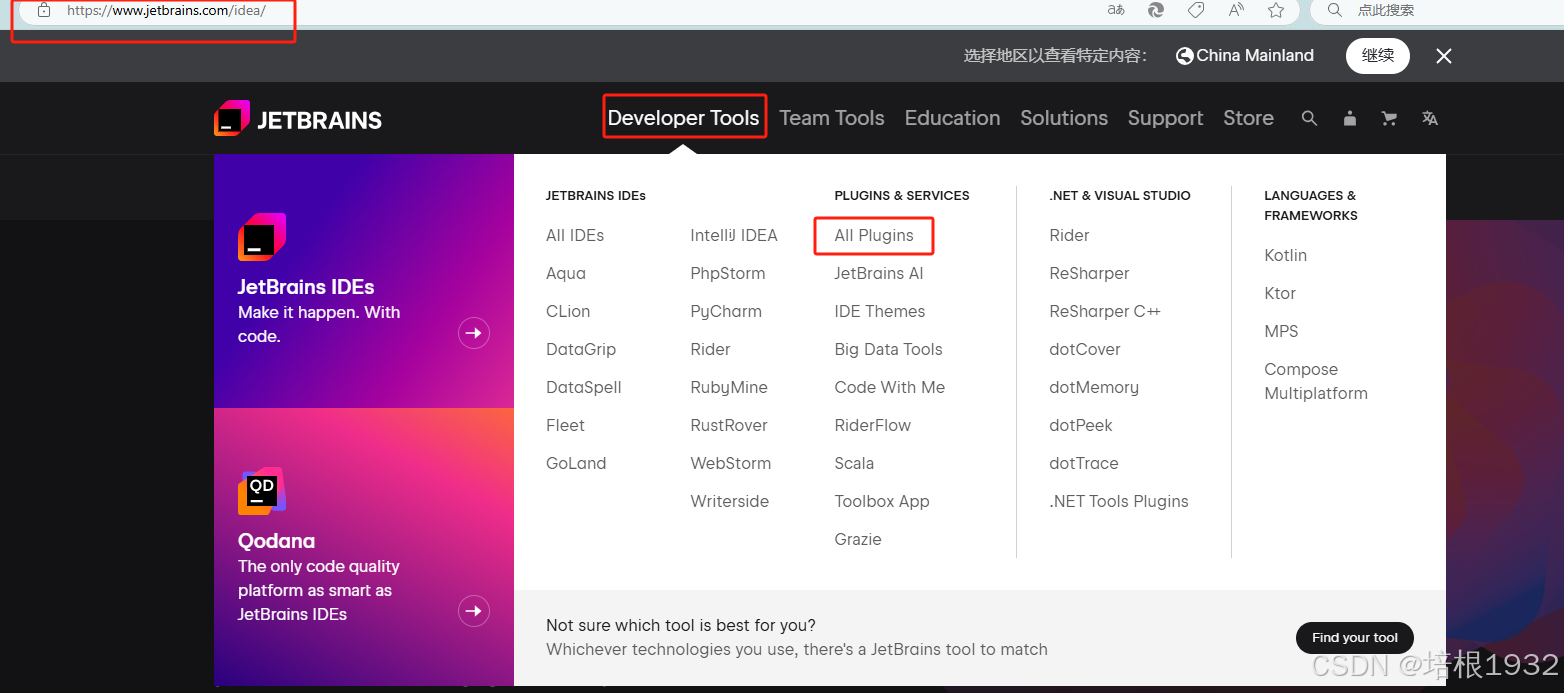1564x693 pixels.
Task: Open the site search magnifier icon
Action: click(1309, 118)
